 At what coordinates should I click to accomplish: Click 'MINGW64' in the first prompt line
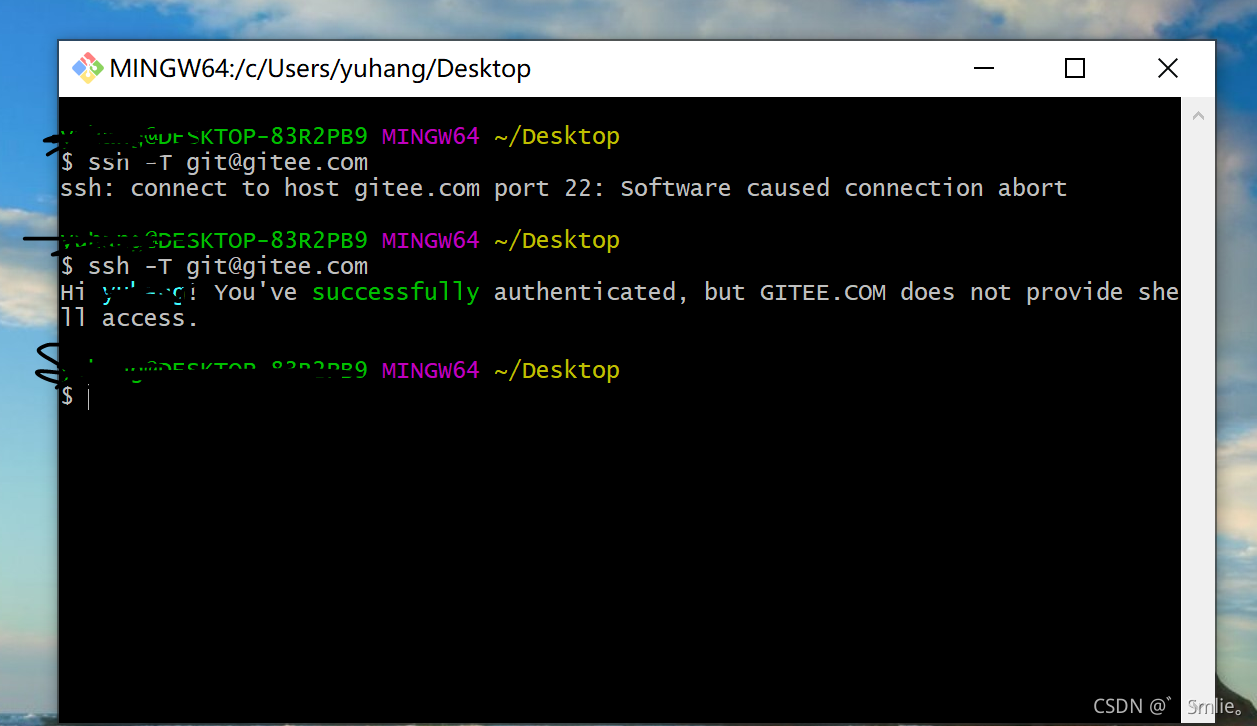(431, 136)
